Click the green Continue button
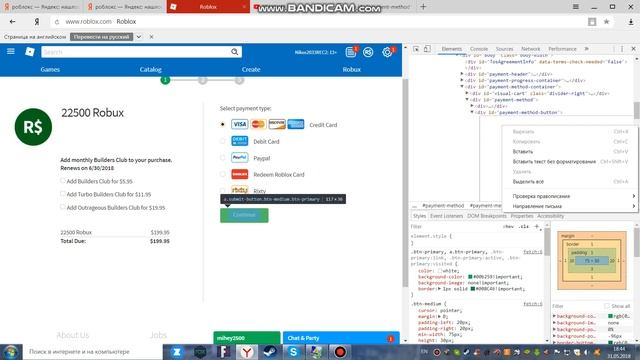Image resolution: width=640 pixels, height=360 pixels. coord(244,215)
